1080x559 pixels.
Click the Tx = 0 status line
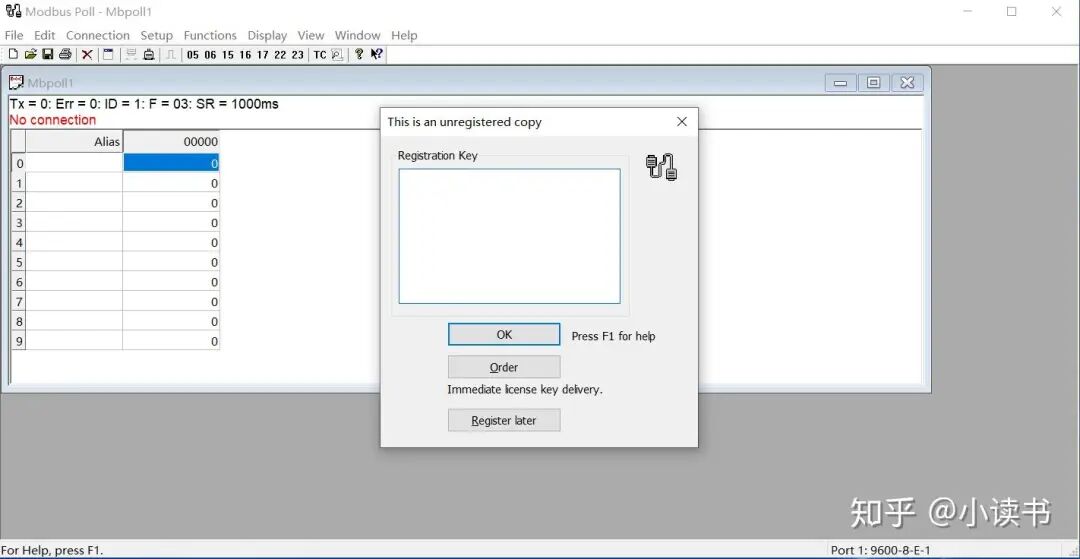coord(144,104)
